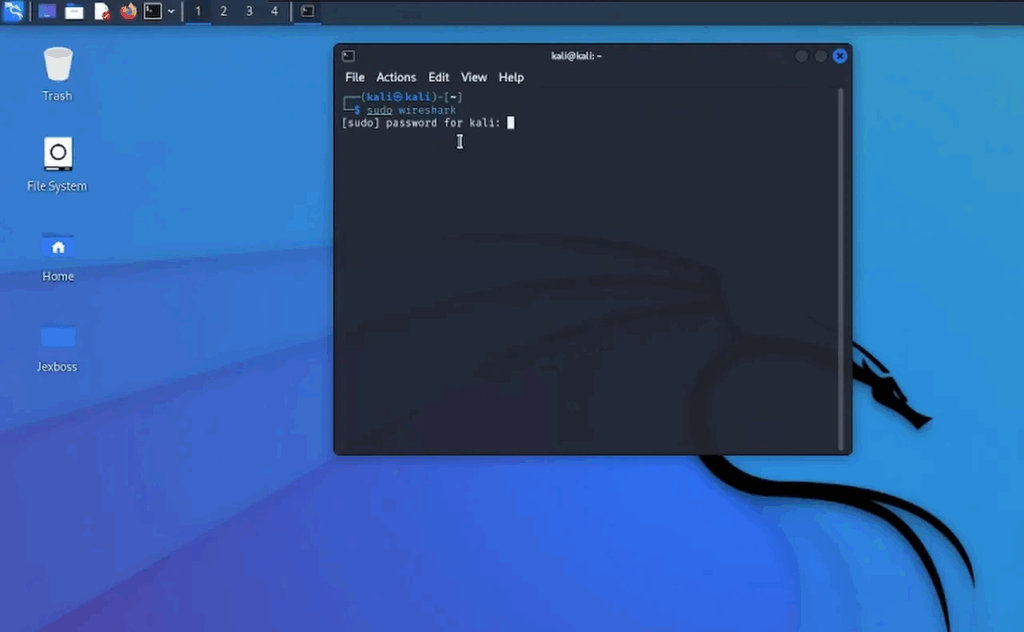The image size is (1024, 632).
Task: Open the Actions menu in terminal
Action: (x=396, y=77)
